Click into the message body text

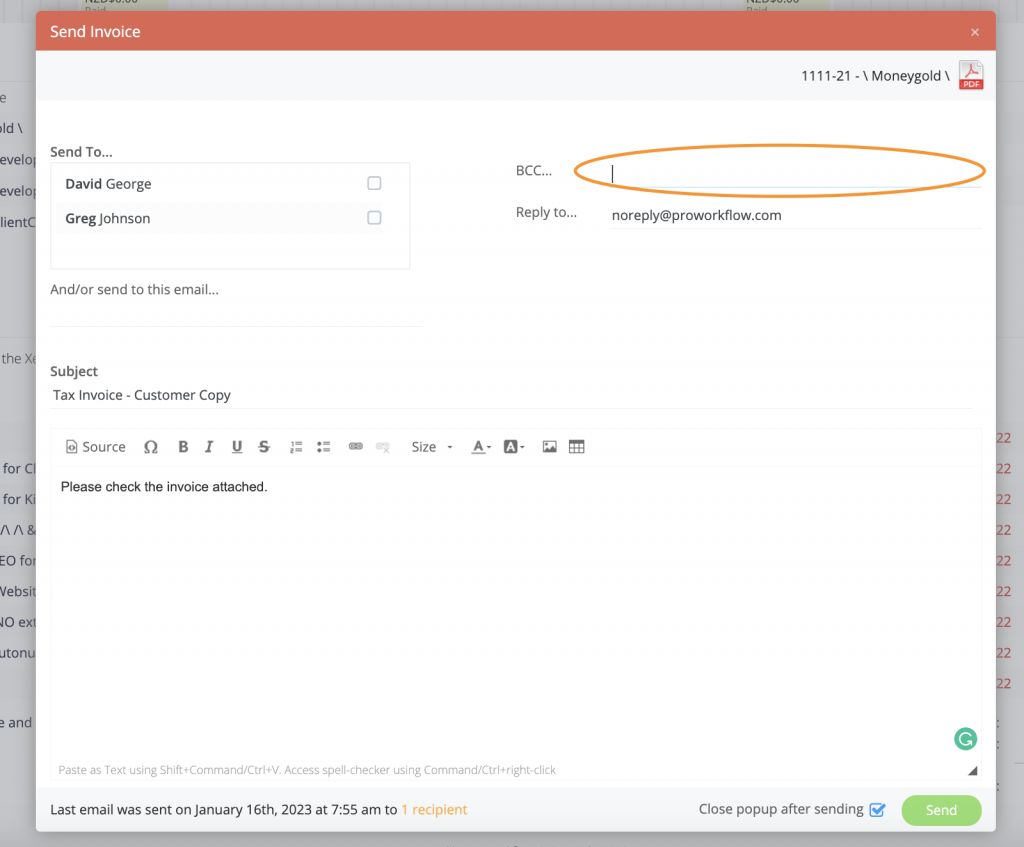coord(164,487)
